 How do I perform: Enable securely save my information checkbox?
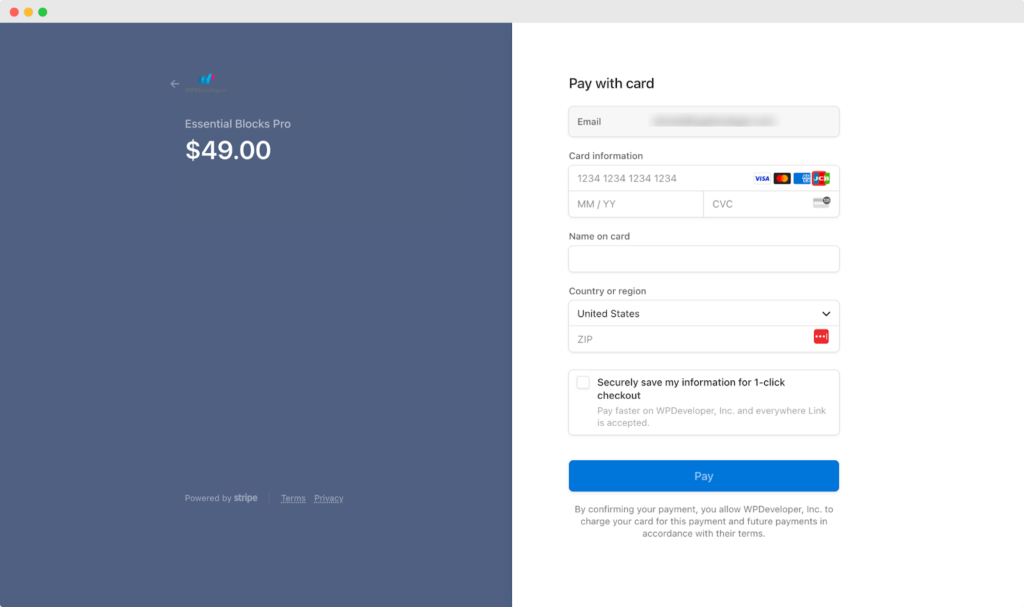[584, 382]
